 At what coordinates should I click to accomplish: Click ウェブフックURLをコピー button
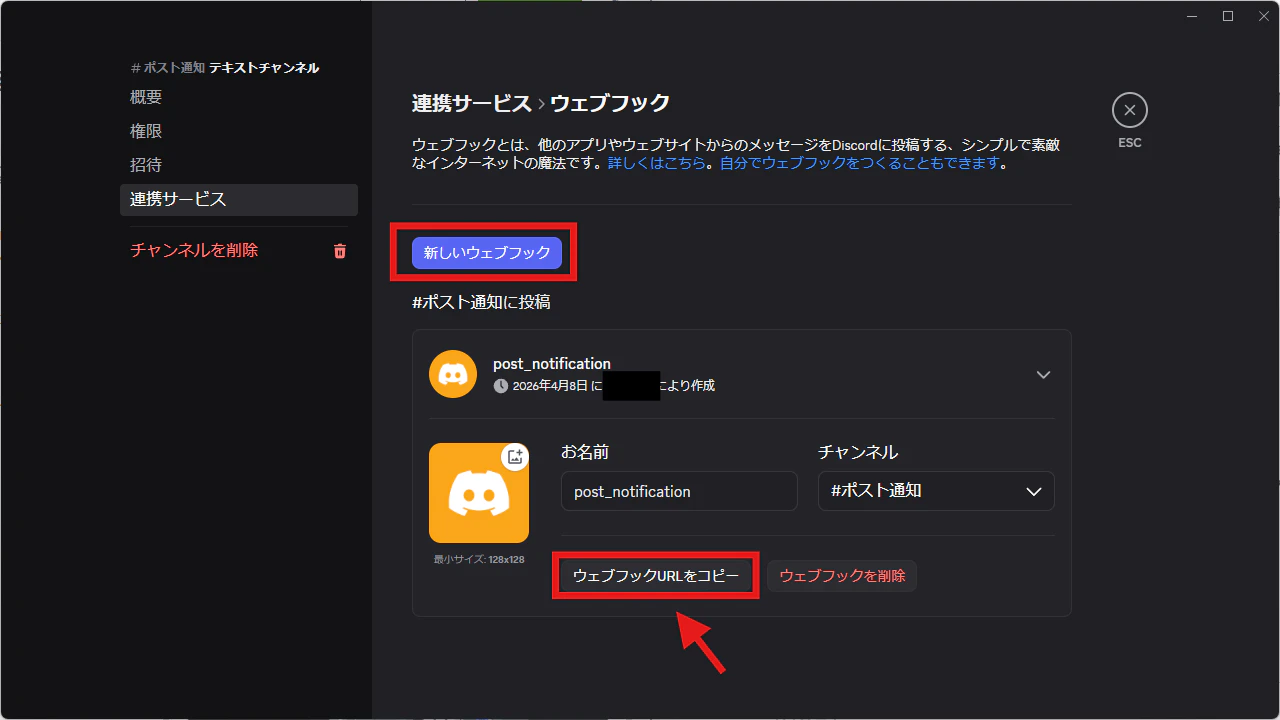click(656, 575)
